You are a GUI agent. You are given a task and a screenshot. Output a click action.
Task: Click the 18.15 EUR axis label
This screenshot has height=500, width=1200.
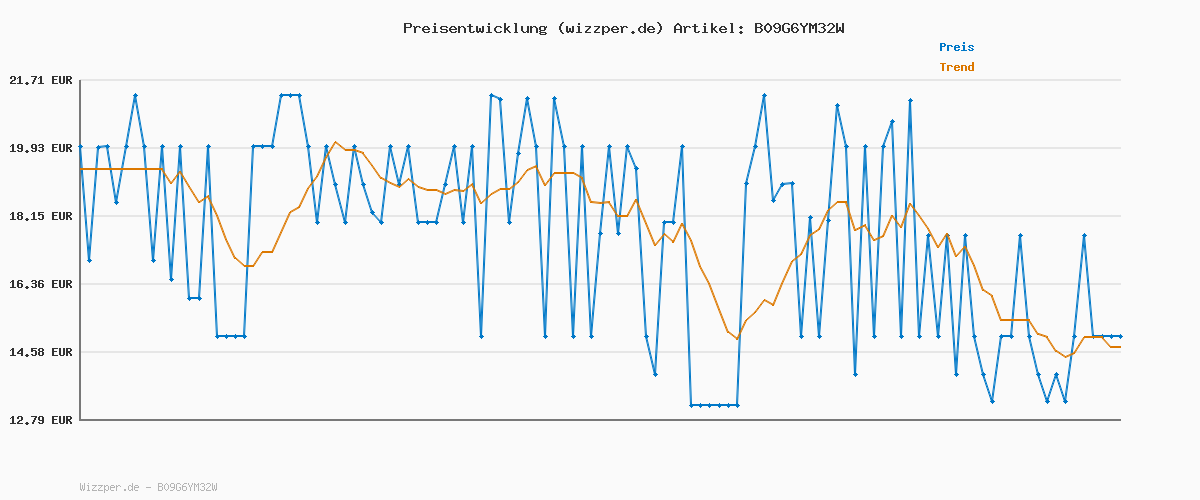(40, 216)
